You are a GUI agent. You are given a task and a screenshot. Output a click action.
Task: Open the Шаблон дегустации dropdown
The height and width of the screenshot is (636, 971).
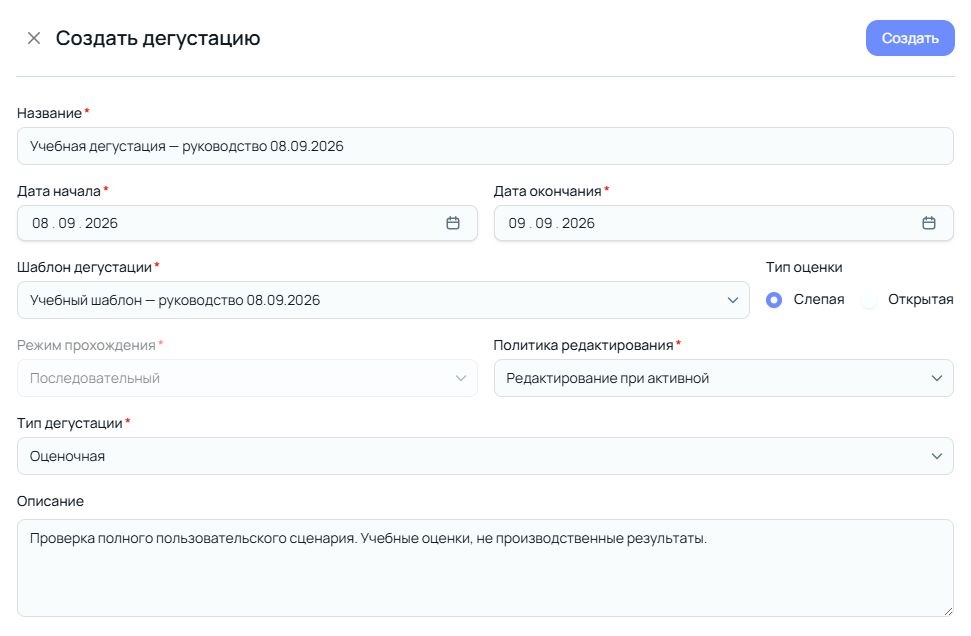tap(383, 300)
